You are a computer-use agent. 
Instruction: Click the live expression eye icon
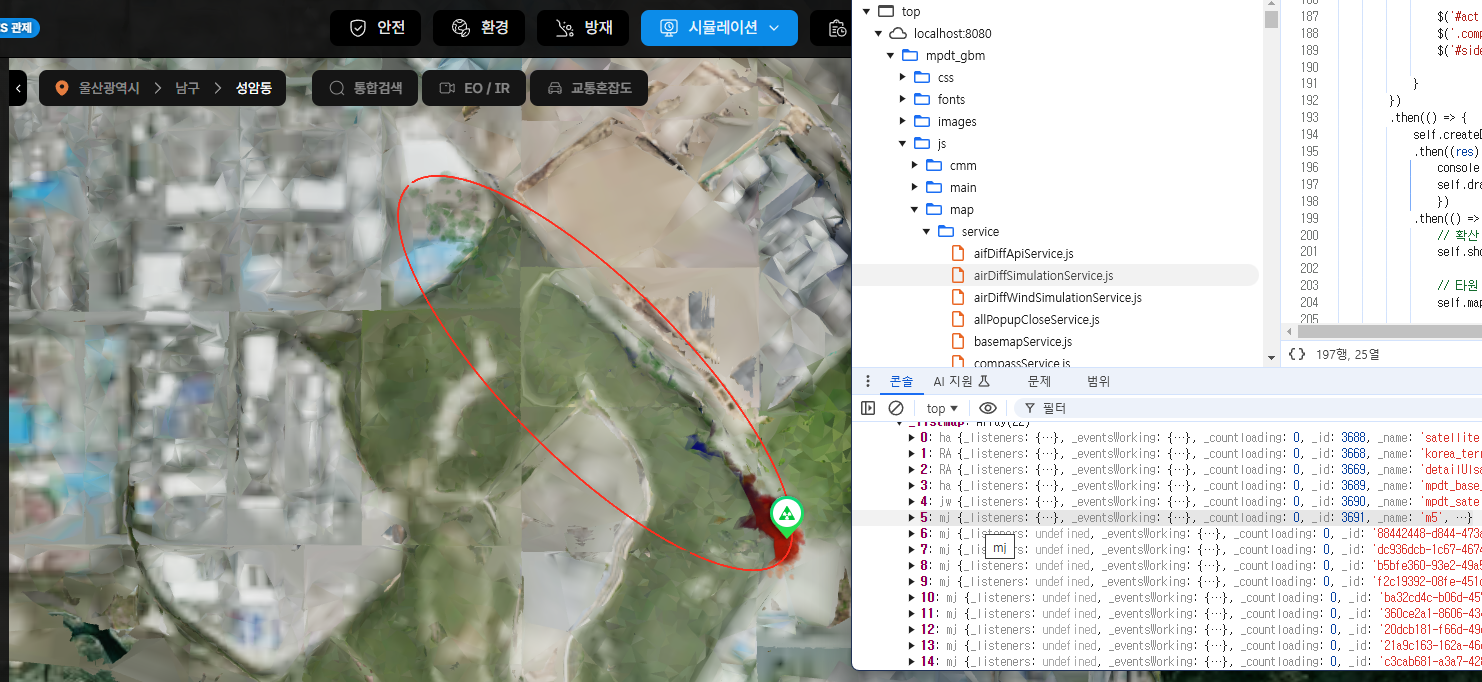(x=988, y=408)
